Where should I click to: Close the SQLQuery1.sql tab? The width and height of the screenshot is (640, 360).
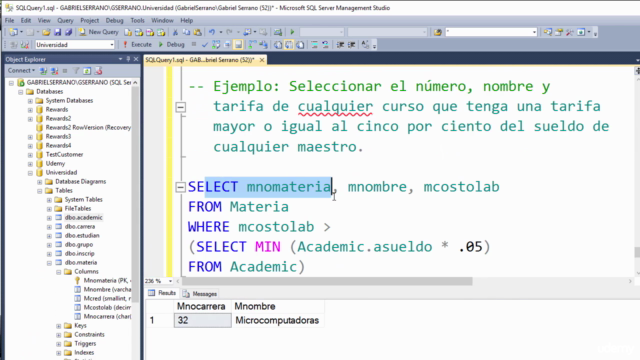[262, 60]
